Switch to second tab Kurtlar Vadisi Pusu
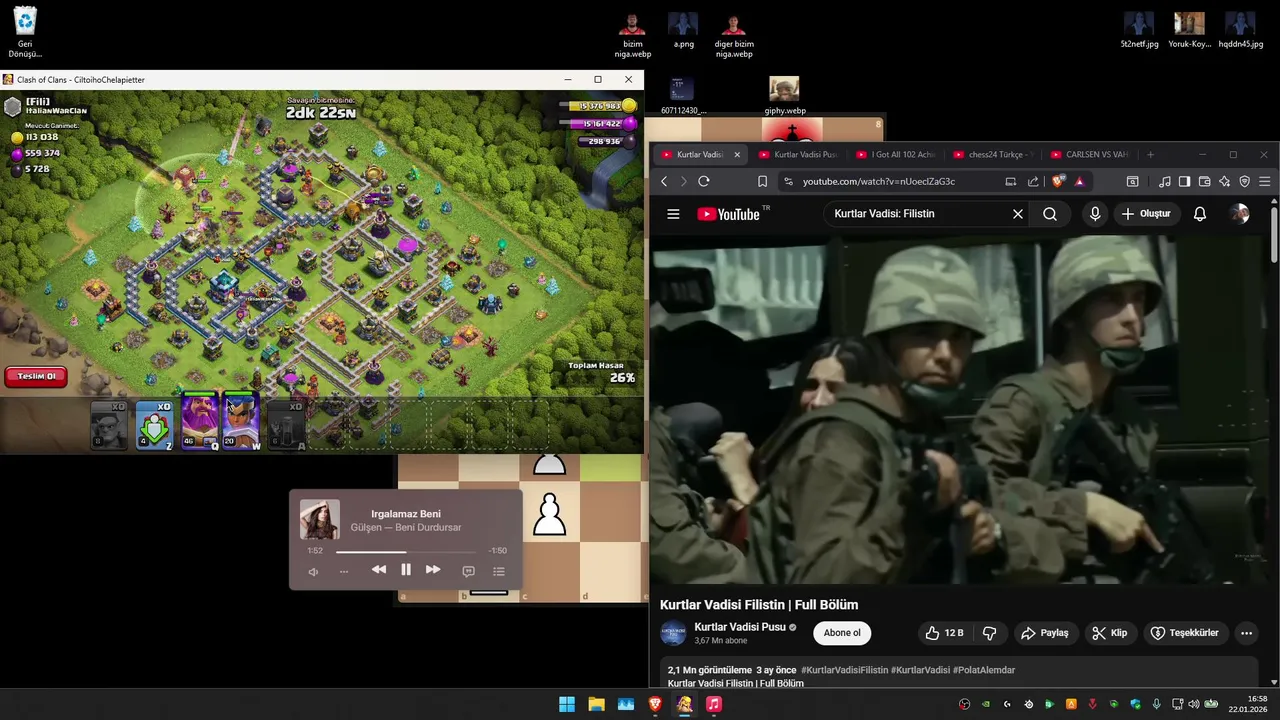Viewport: 1280px width, 720px height. [x=798, y=155]
